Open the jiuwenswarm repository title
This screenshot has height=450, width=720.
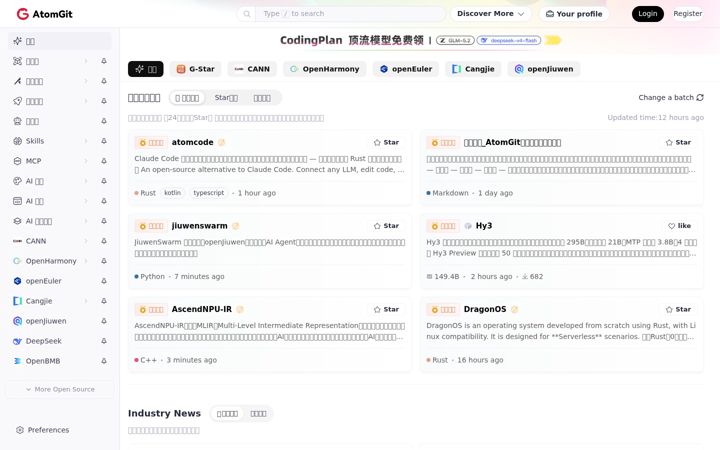point(199,226)
